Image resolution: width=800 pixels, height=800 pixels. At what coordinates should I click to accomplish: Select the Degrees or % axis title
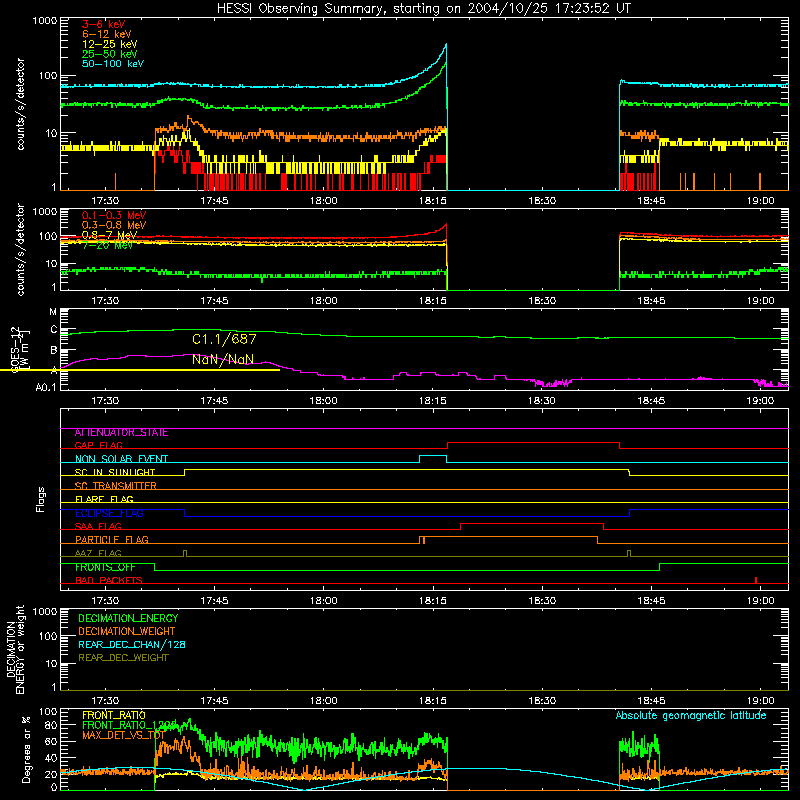point(25,749)
